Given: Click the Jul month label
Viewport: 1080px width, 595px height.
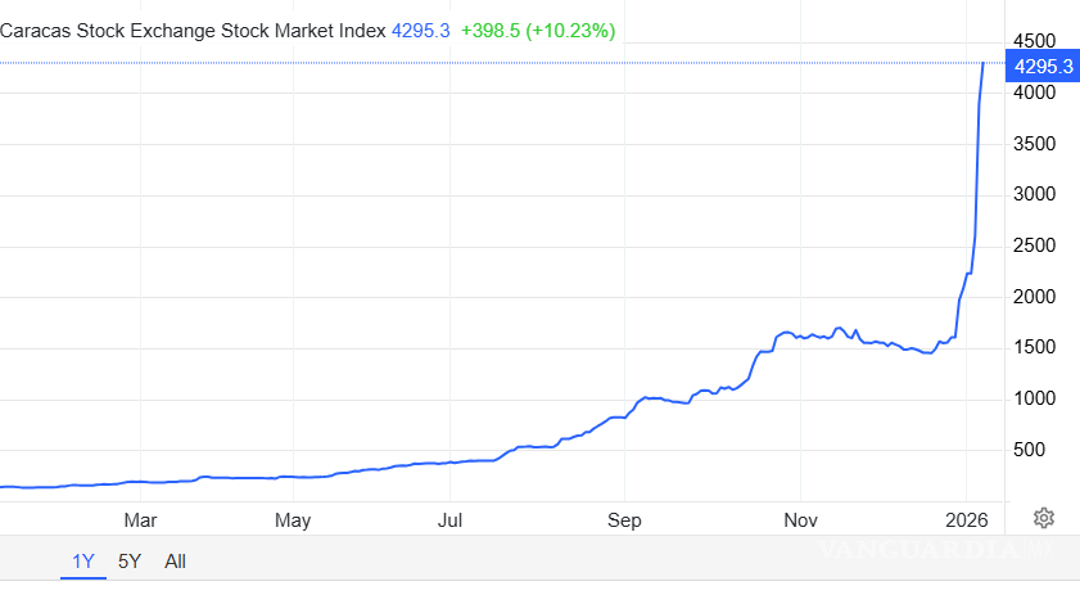Looking at the screenshot, I should pyautogui.click(x=451, y=520).
